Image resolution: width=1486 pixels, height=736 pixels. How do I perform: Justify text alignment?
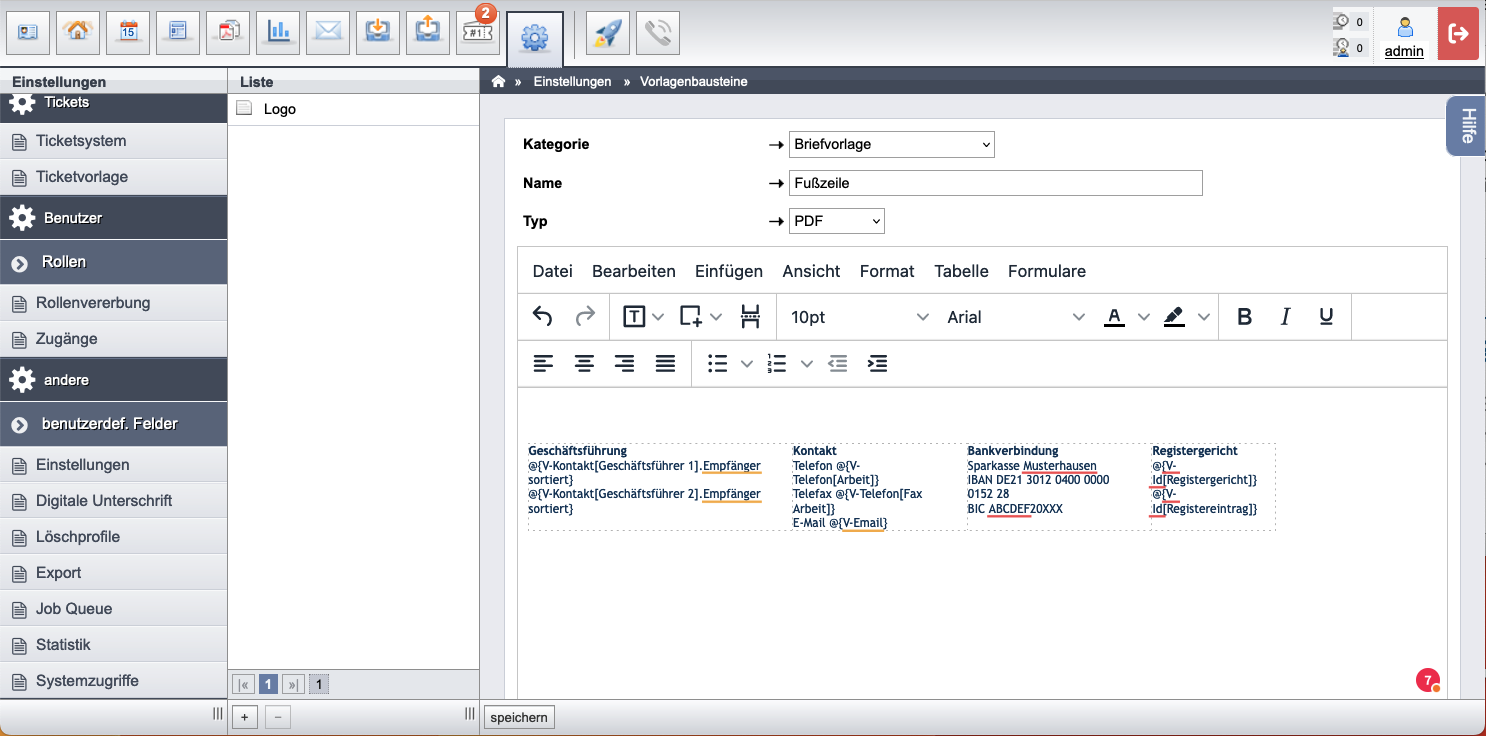(x=665, y=364)
